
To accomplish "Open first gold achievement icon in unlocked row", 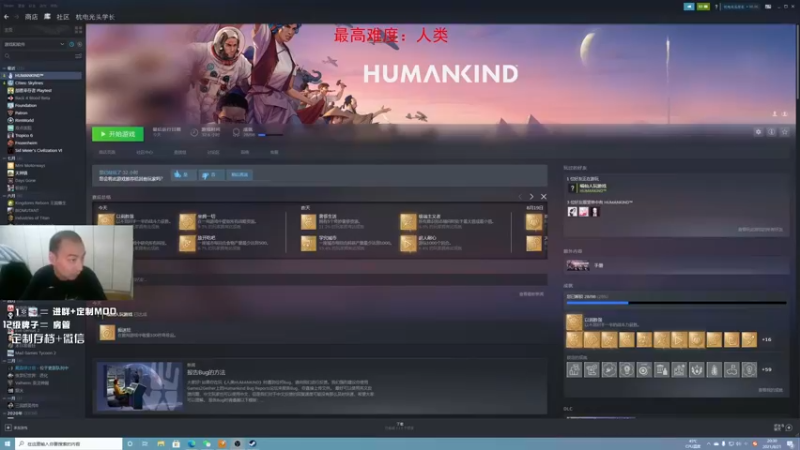I will point(574,340).
